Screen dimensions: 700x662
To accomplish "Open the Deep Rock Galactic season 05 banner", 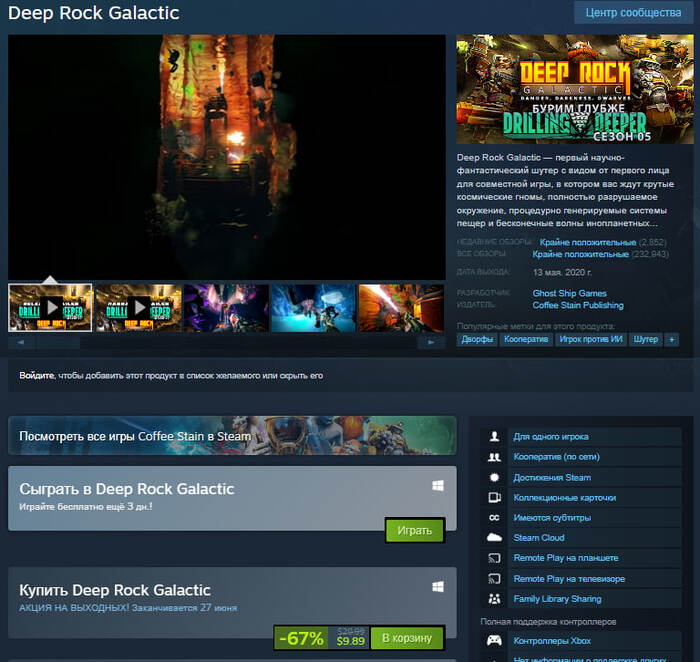I will point(575,89).
